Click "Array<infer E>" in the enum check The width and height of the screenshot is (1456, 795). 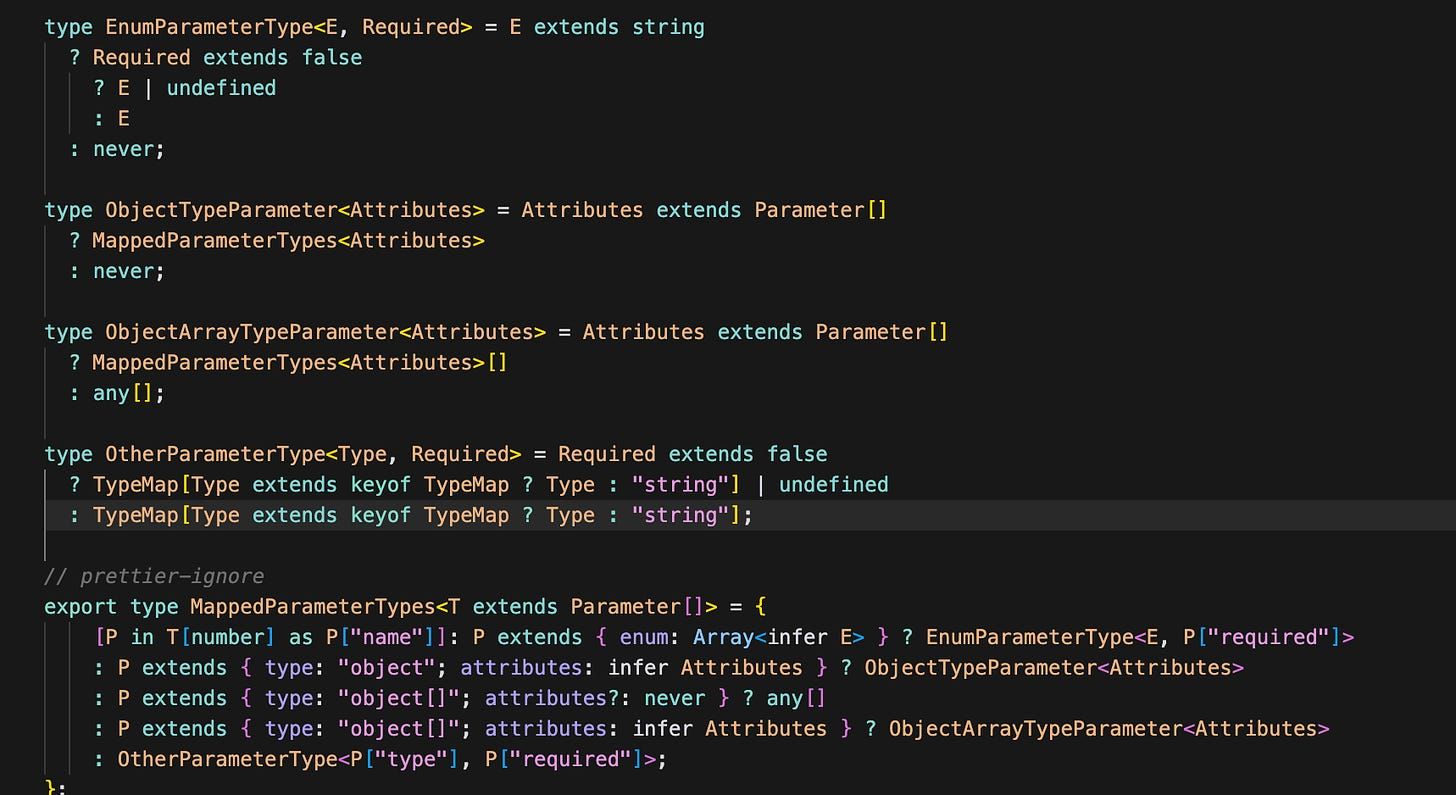coord(779,637)
